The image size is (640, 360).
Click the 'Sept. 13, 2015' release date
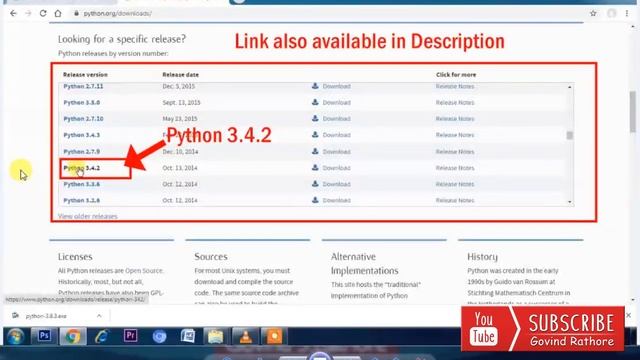pyautogui.click(x=181, y=102)
